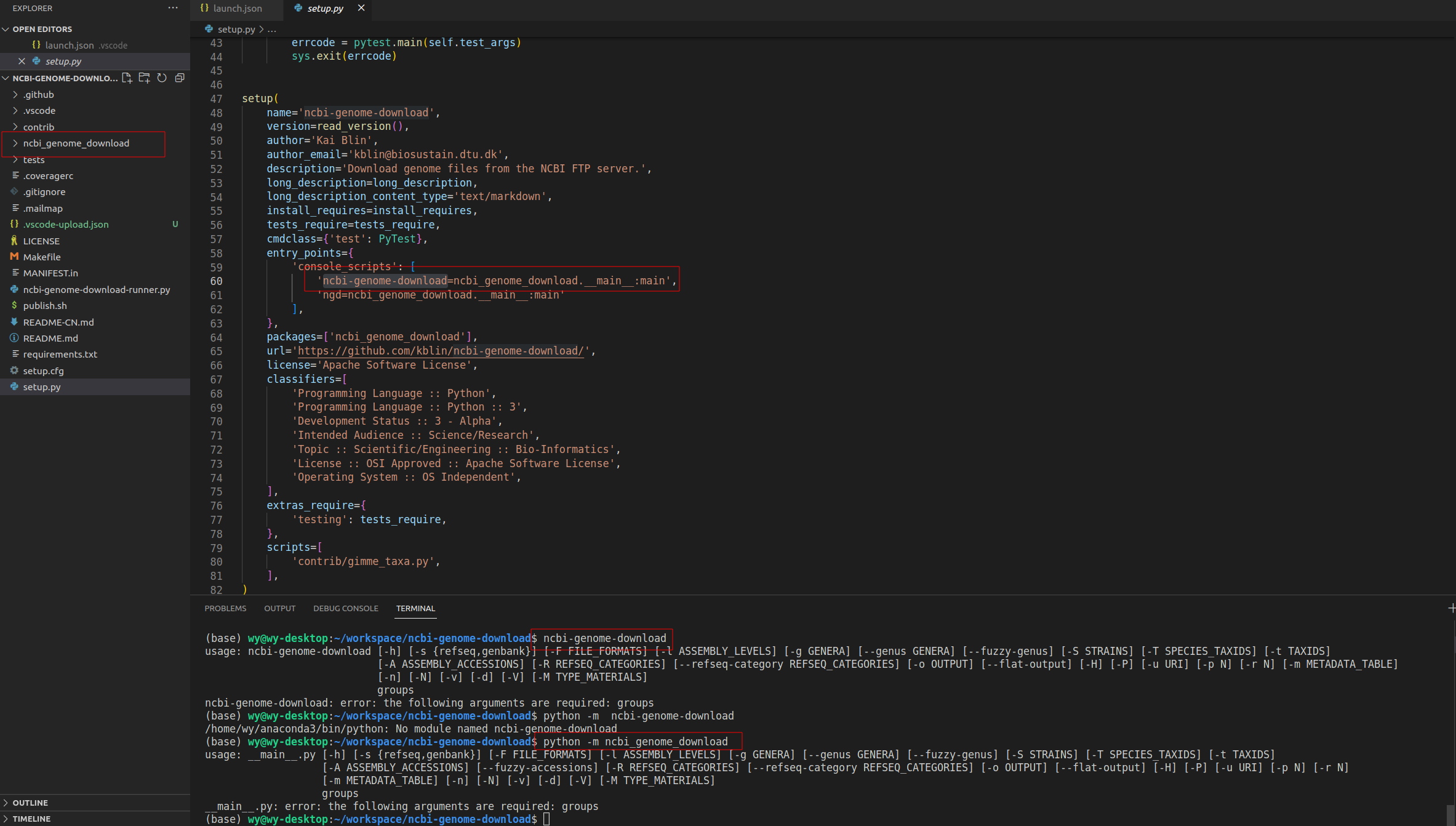The image size is (1456, 826).
Task: Click the publish.sh shell script icon
Action: [14, 305]
